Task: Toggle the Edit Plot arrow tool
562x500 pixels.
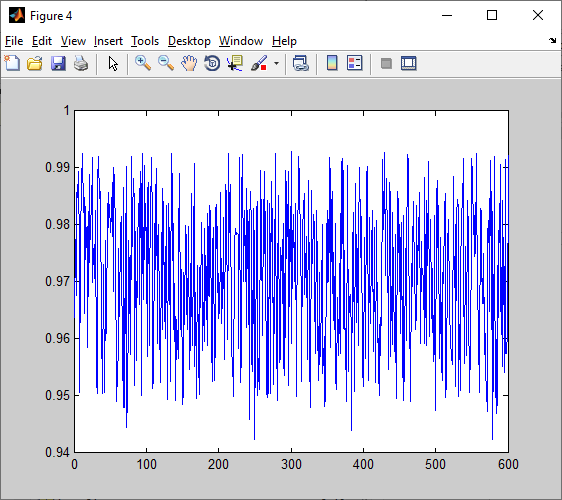Action: pyautogui.click(x=113, y=63)
